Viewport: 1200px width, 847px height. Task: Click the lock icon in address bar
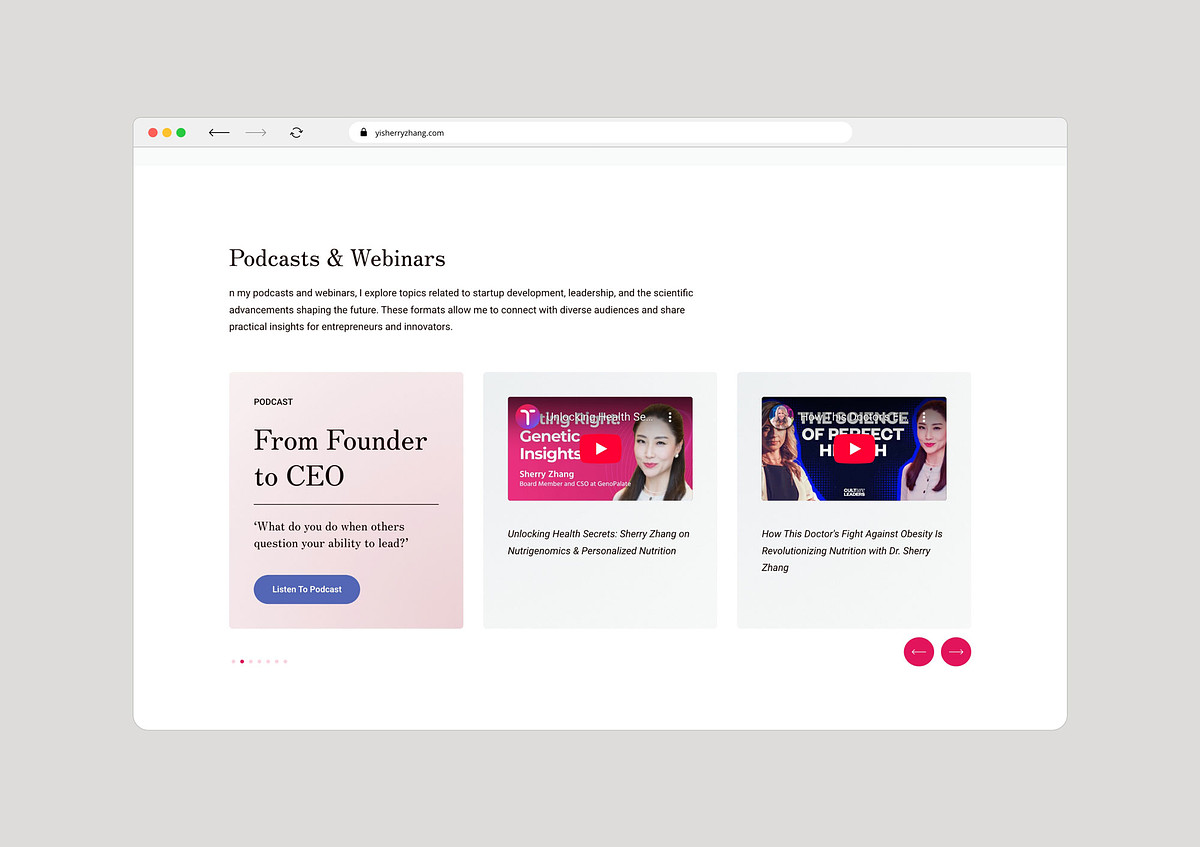(x=364, y=133)
